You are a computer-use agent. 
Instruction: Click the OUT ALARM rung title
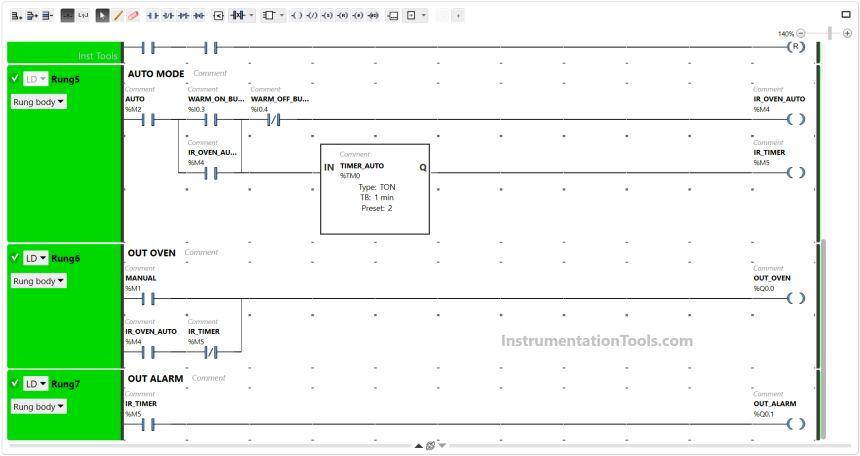coord(155,379)
